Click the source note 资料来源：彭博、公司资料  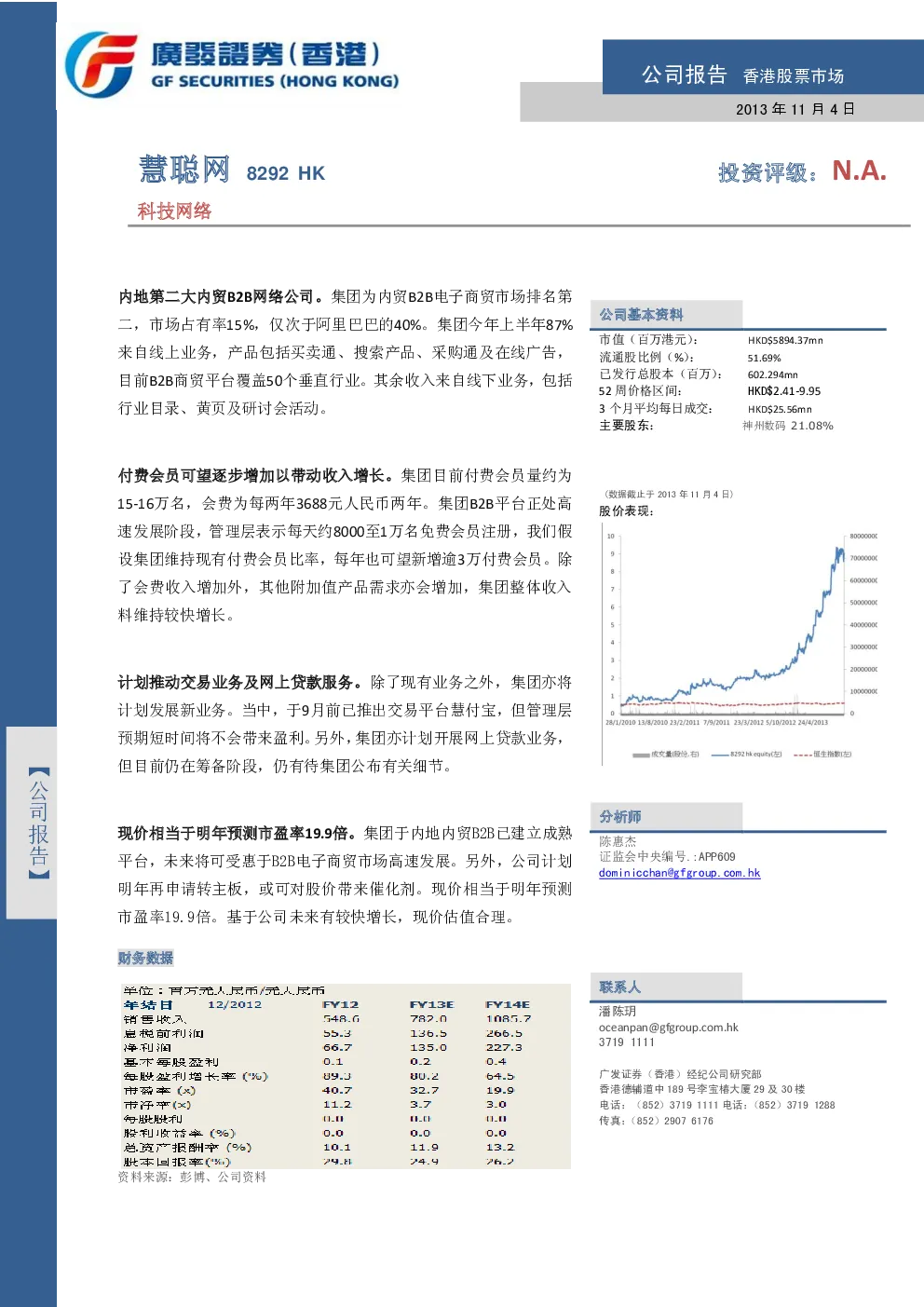point(192,1178)
